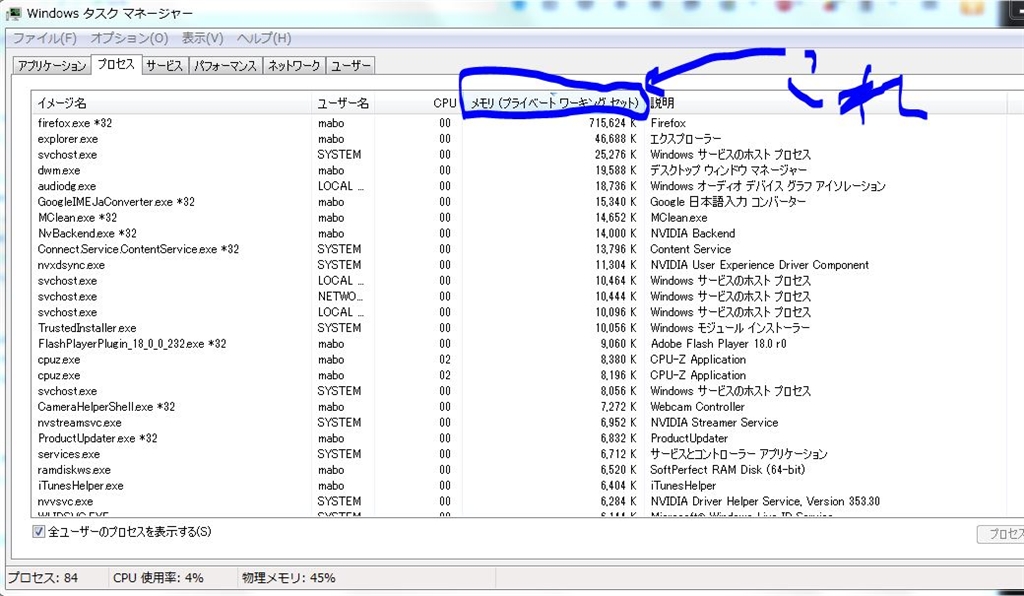Select svchost.exe with 25,276 K memory
Image resolution: width=1024 pixels, height=596 pixels.
(519, 155)
